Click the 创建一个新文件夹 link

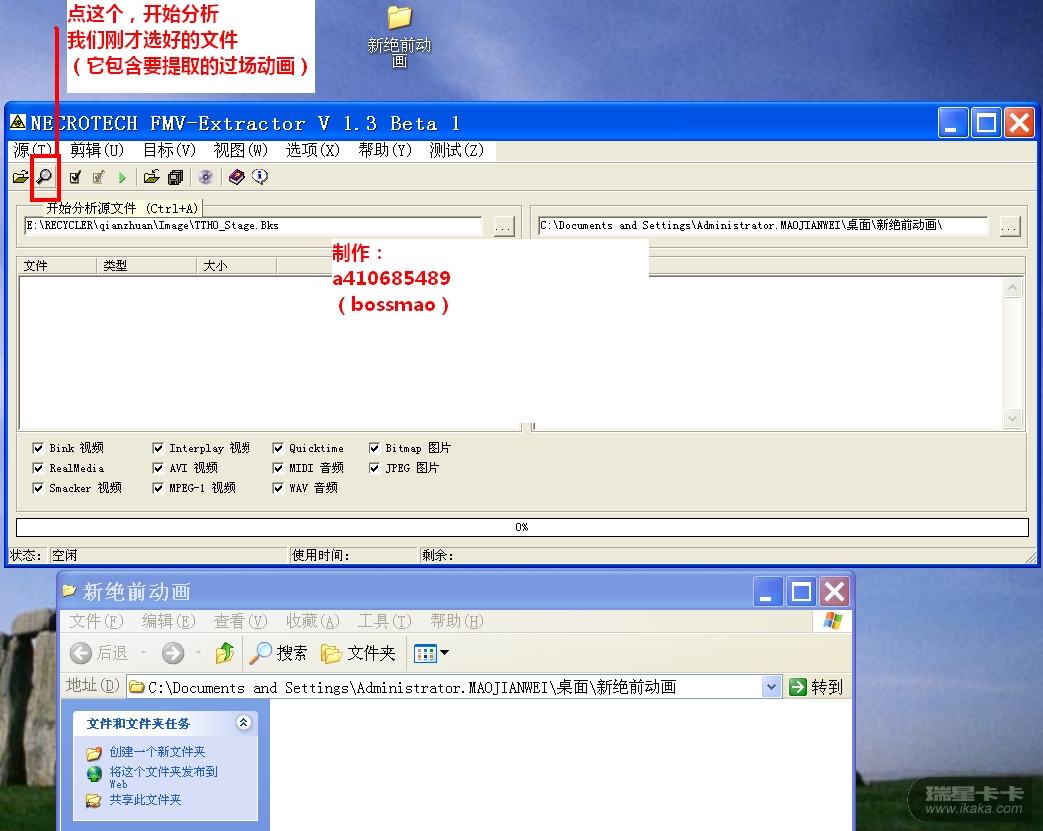[x=157, y=752]
